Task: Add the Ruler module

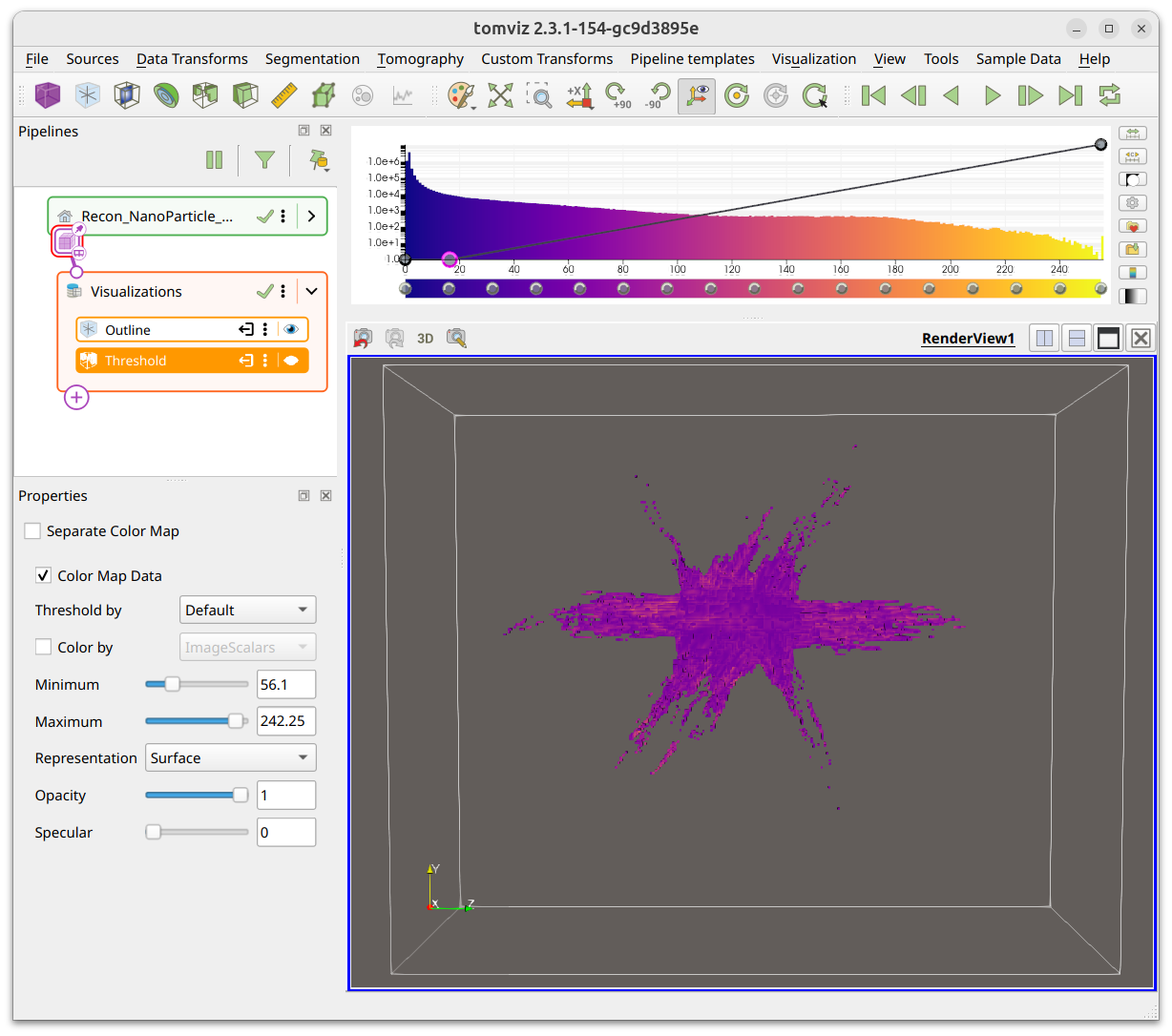Action: click(x=284, y=95)
